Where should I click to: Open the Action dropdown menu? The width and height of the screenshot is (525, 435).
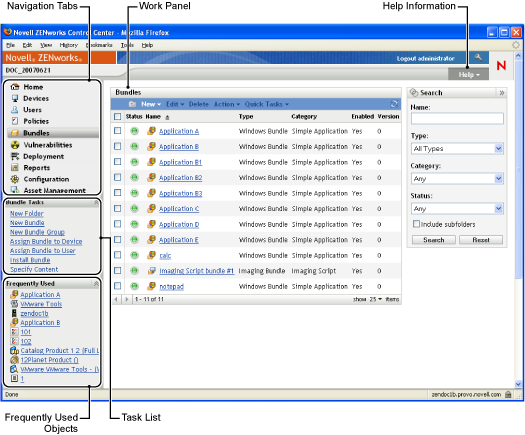[x=227, y=104]
